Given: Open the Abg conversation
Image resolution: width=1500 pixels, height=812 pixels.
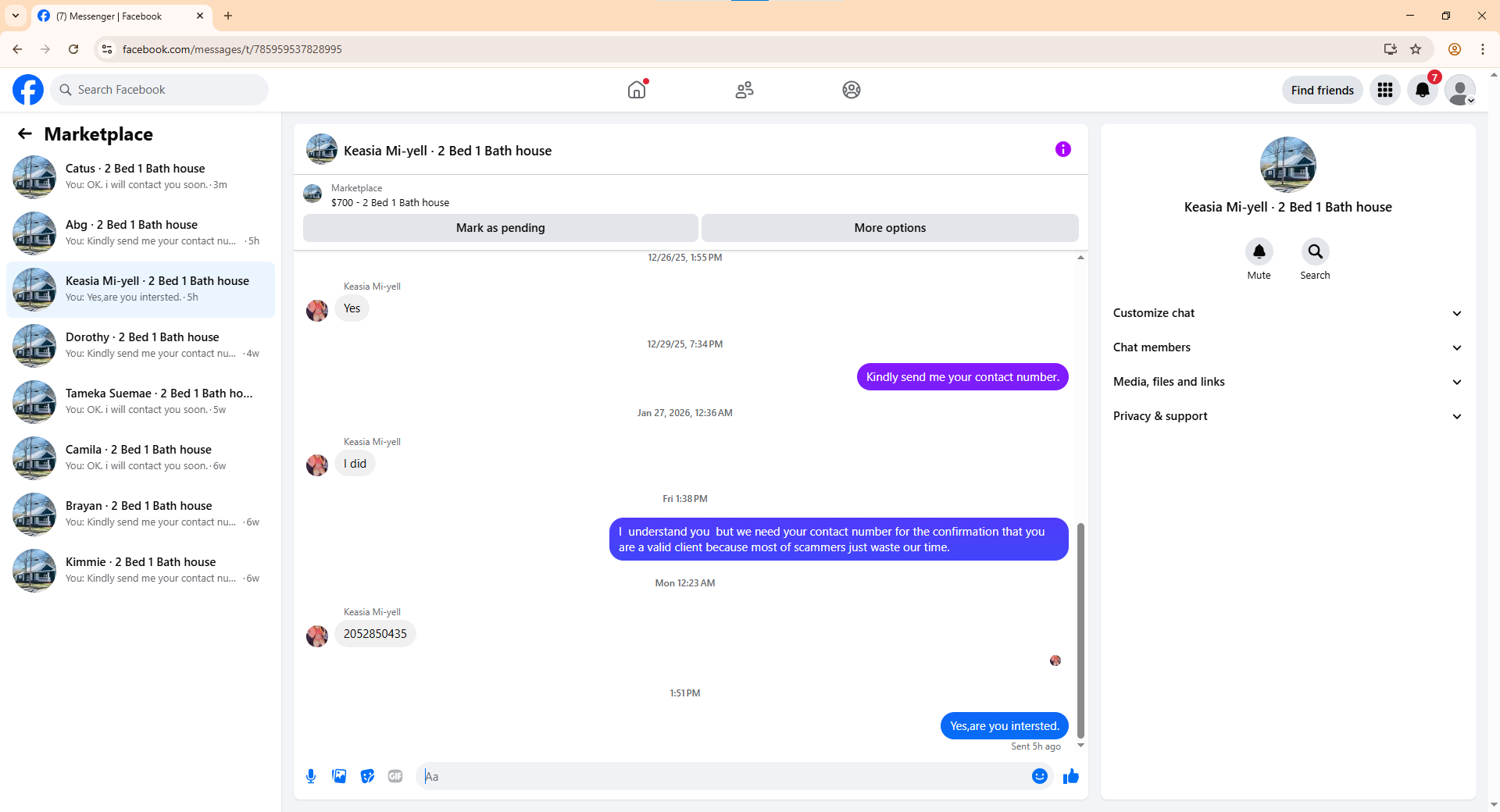Looking at the screenshot, I should 141,233.
